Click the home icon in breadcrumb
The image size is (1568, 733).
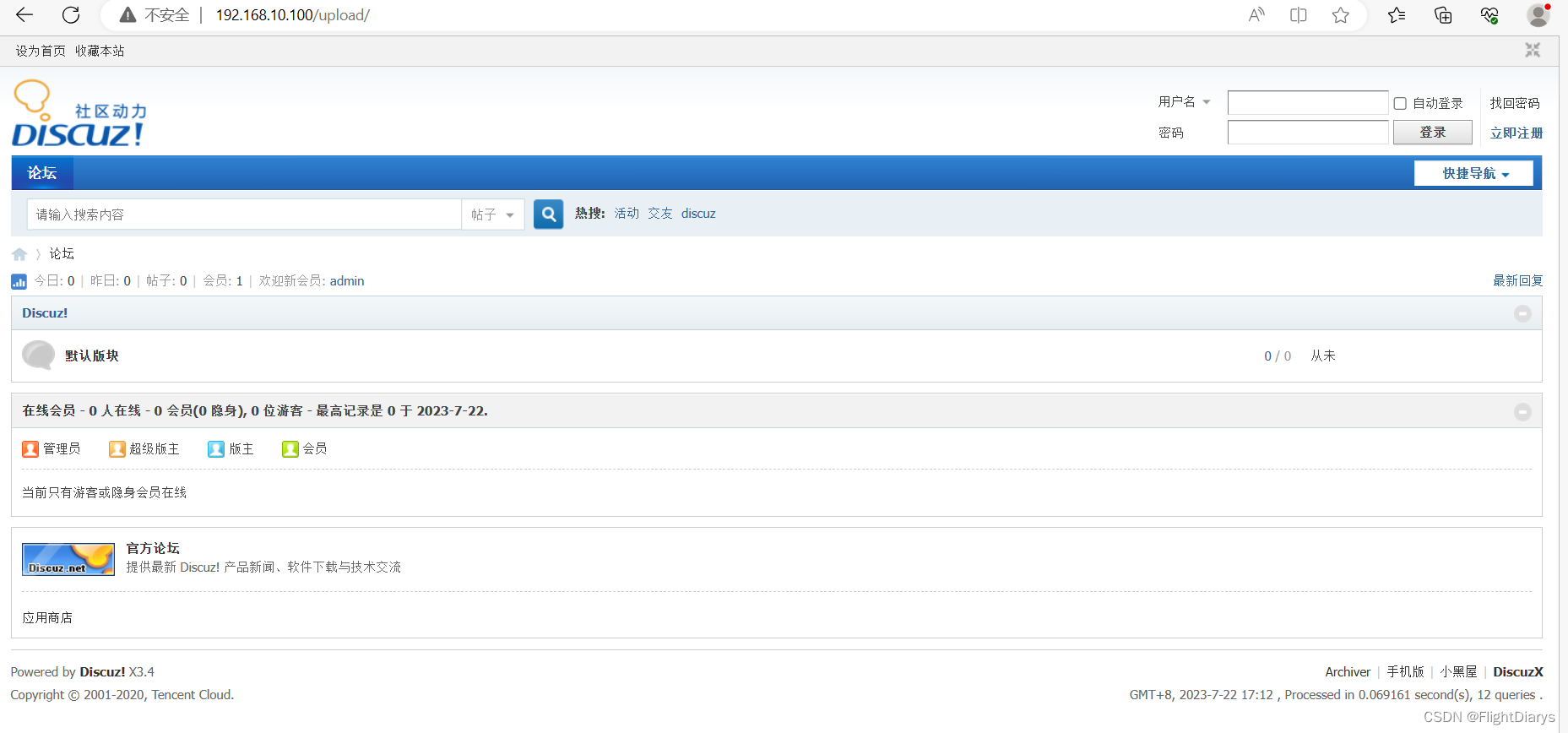tap(19, 254)
